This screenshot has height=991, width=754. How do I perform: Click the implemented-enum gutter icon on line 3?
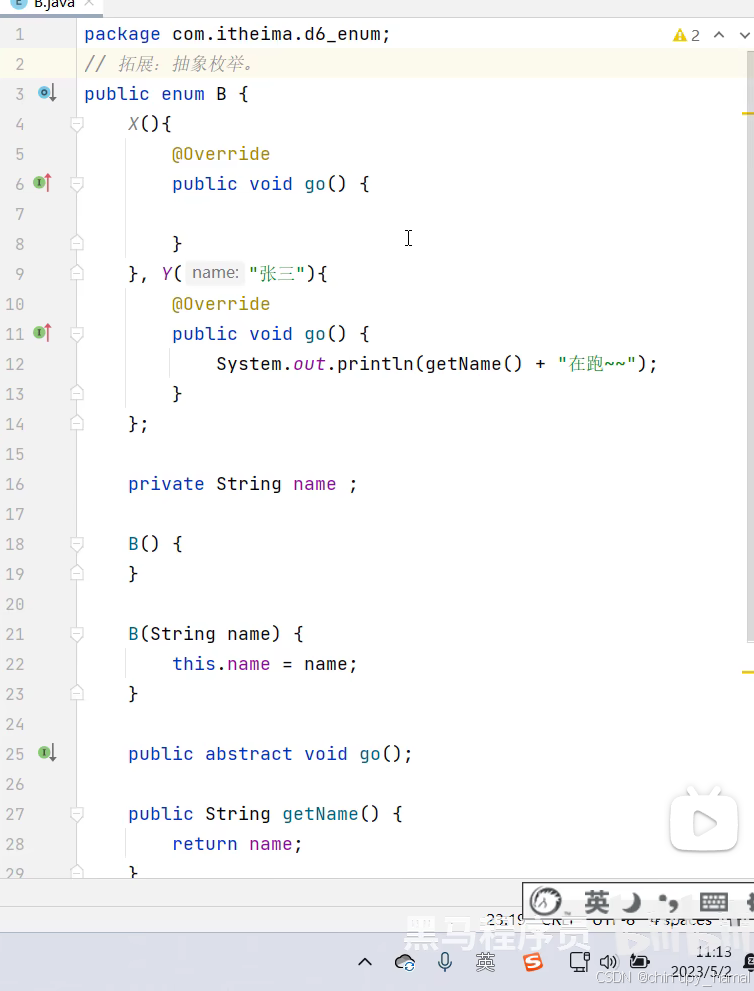point(47,94)
